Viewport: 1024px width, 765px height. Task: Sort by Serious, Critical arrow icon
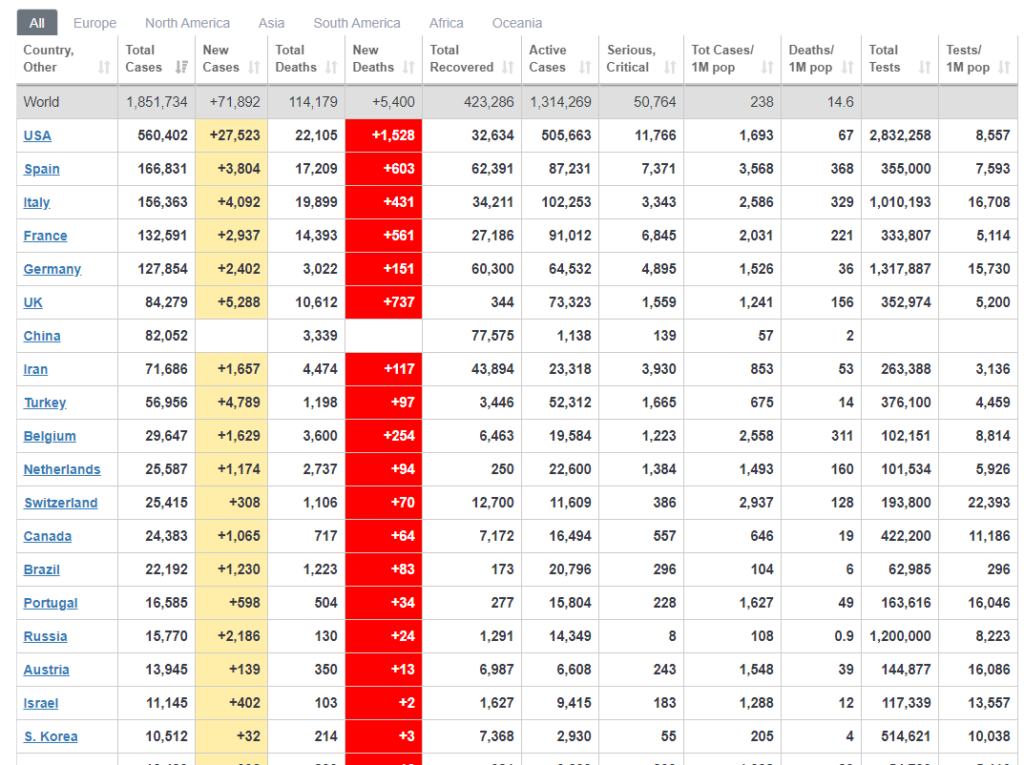click(x=670, y=67)
